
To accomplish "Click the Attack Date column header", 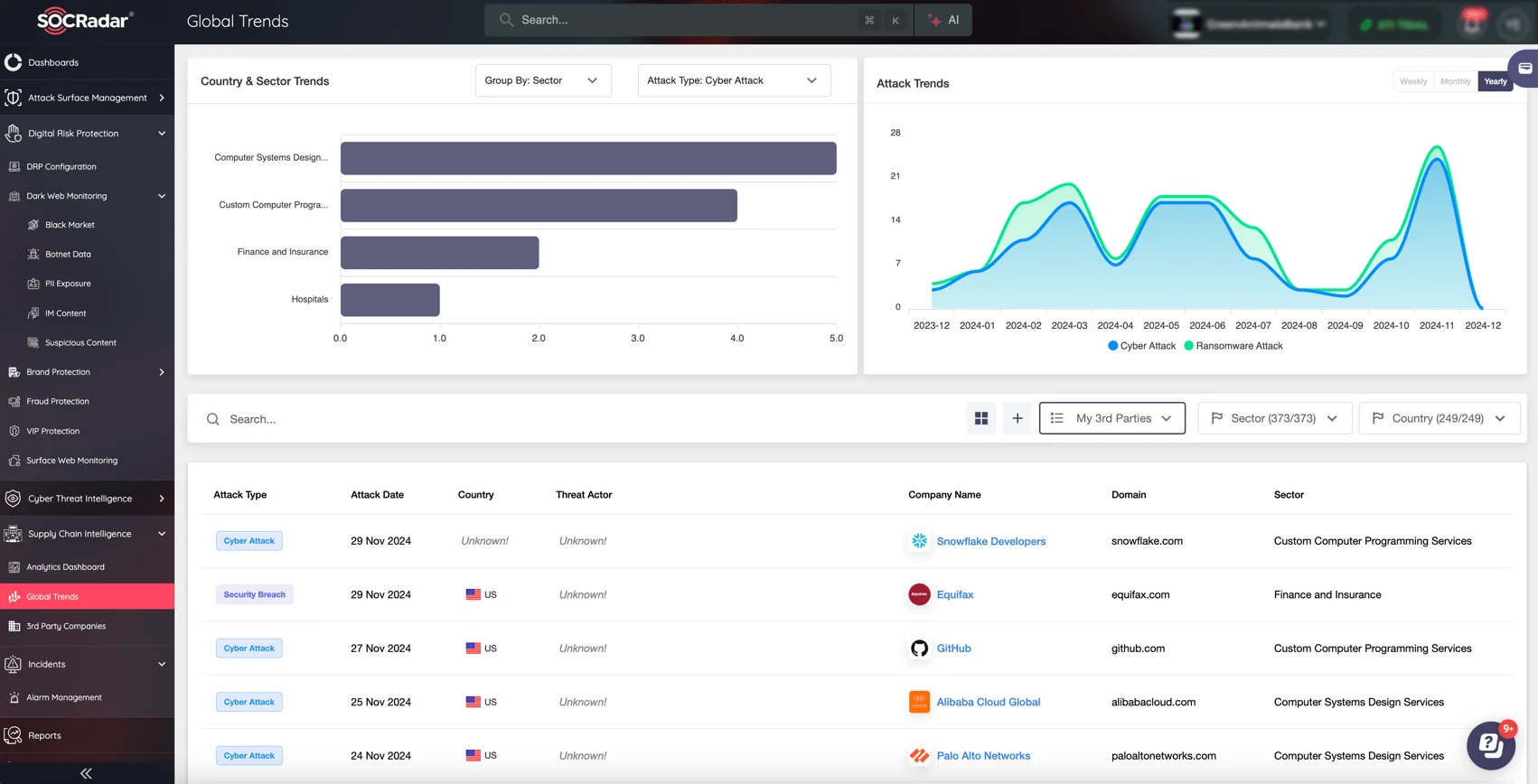I will pyautogui.click(x=377, y=495).
